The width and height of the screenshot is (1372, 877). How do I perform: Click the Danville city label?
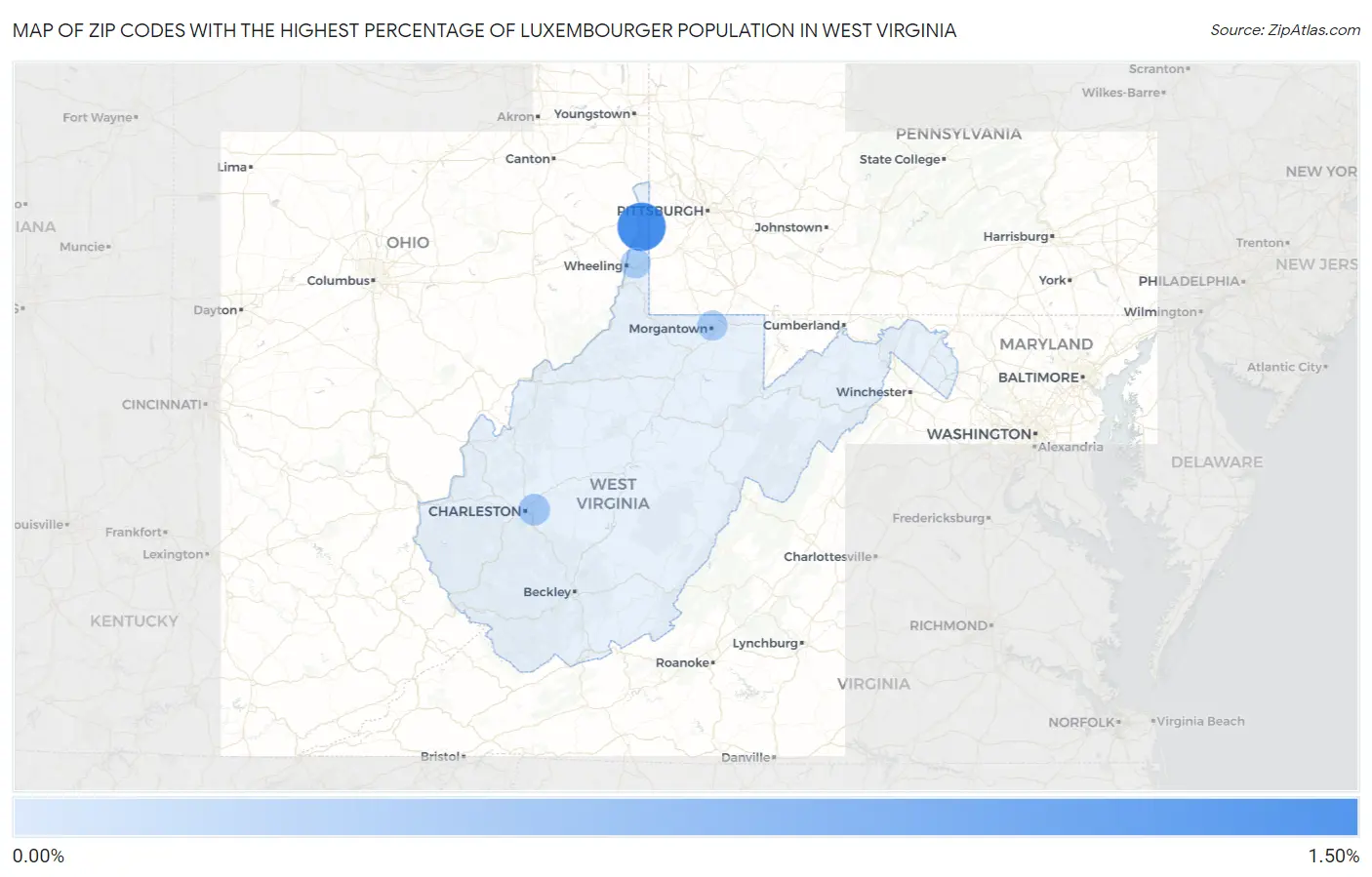[746, 757]
